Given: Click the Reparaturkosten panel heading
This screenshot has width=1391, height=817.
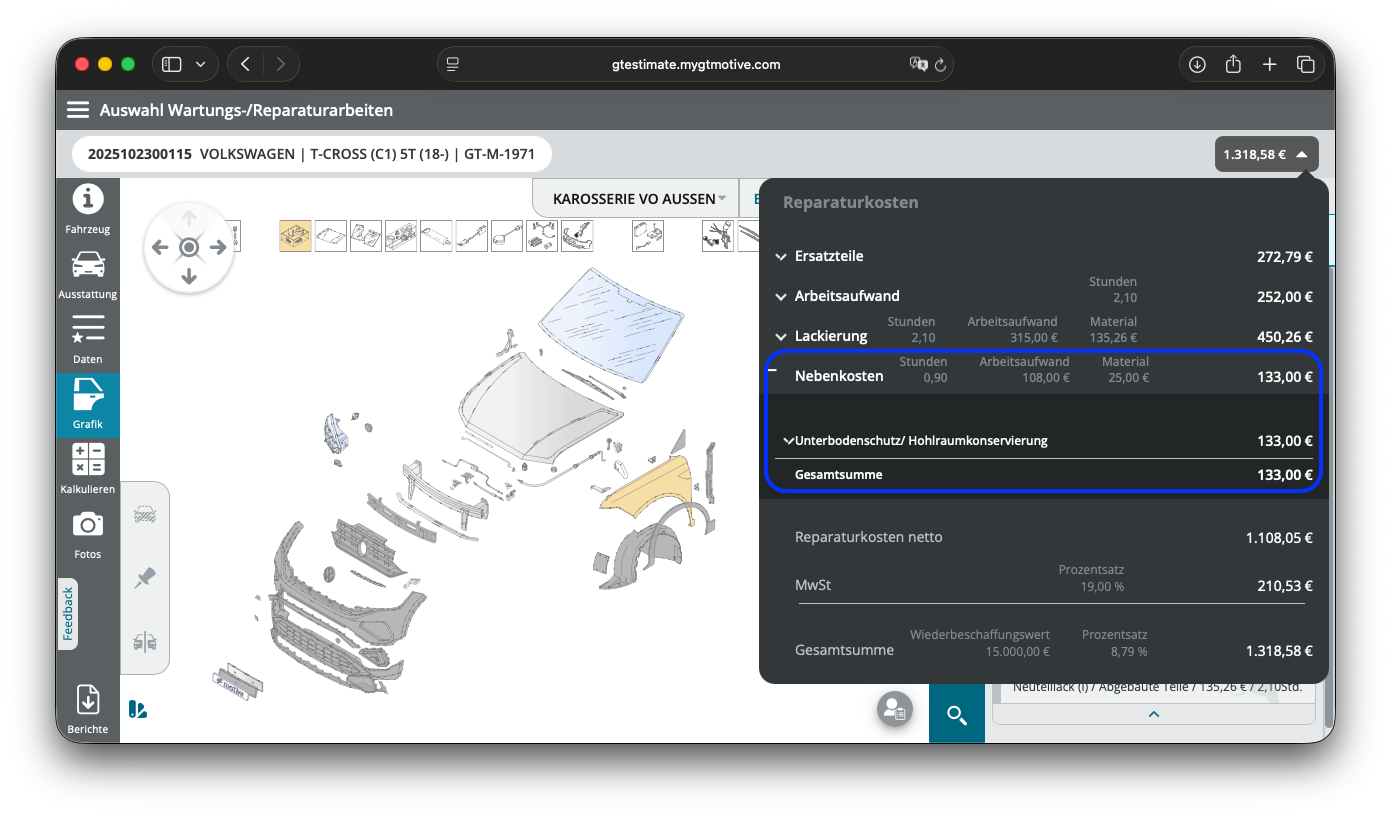Looking at the screenshot, I should tap(850, 202).
